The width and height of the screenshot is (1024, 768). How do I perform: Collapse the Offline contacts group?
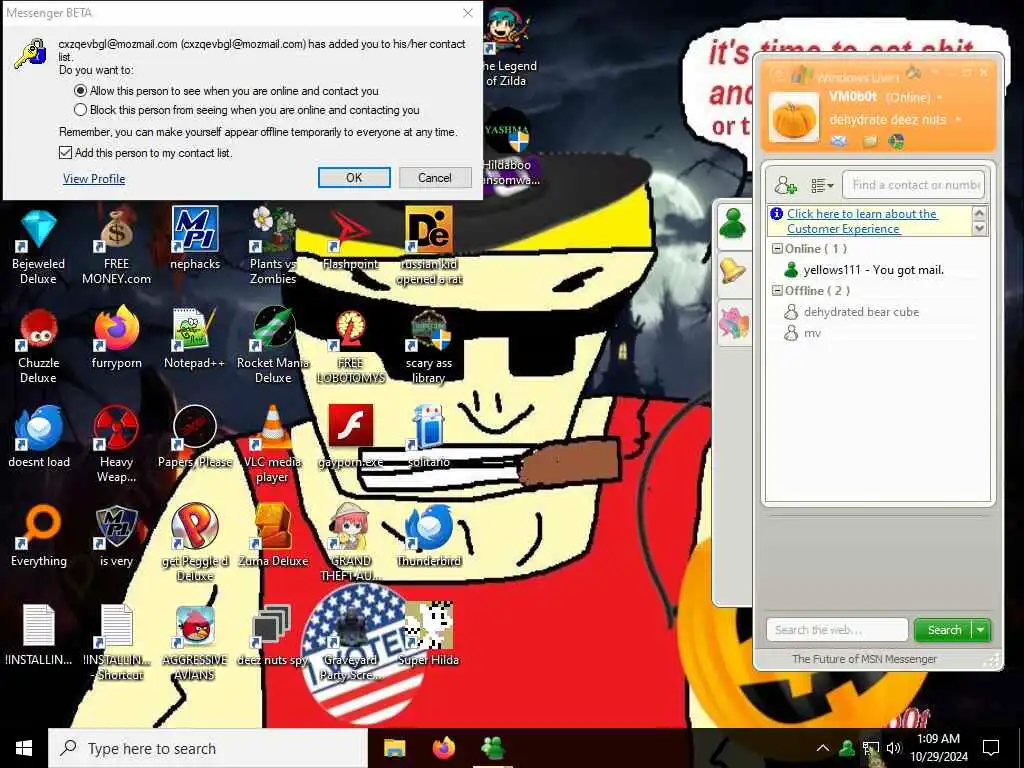tap(777, 291)
